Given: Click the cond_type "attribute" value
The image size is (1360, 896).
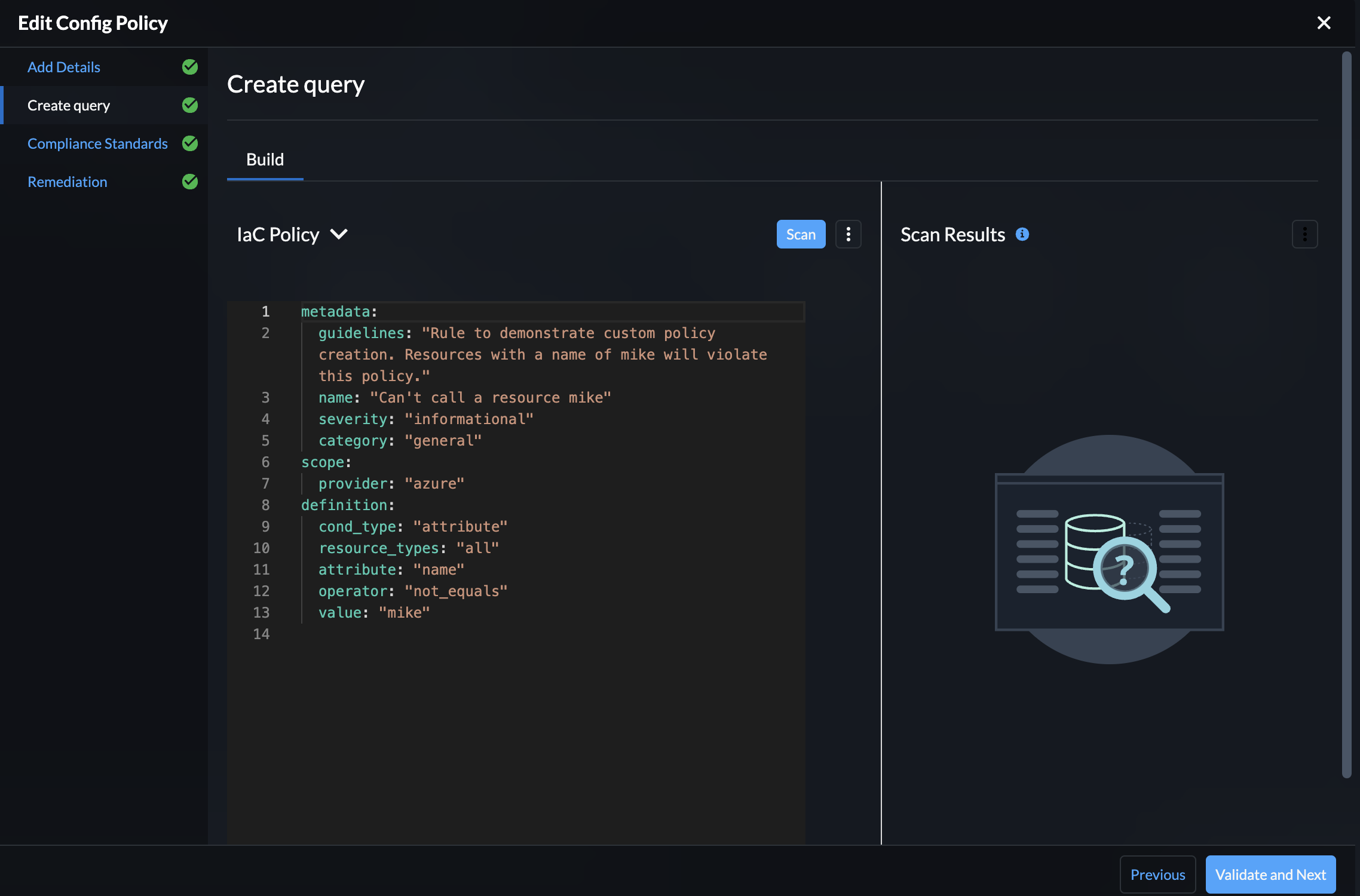Looking at the screenshot, I should 461,527.
